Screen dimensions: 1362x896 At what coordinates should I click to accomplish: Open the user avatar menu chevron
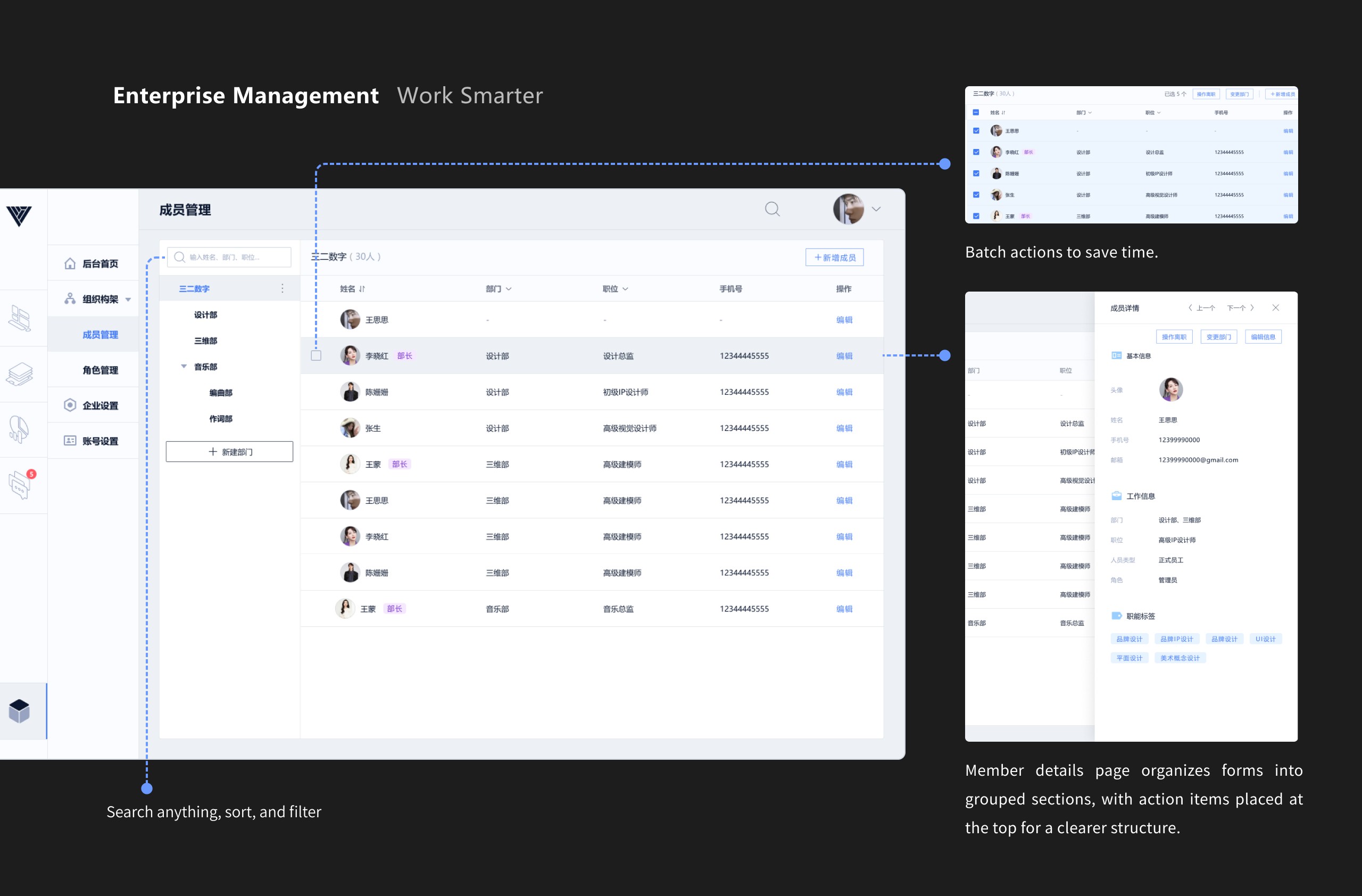[x=876, y=209]
